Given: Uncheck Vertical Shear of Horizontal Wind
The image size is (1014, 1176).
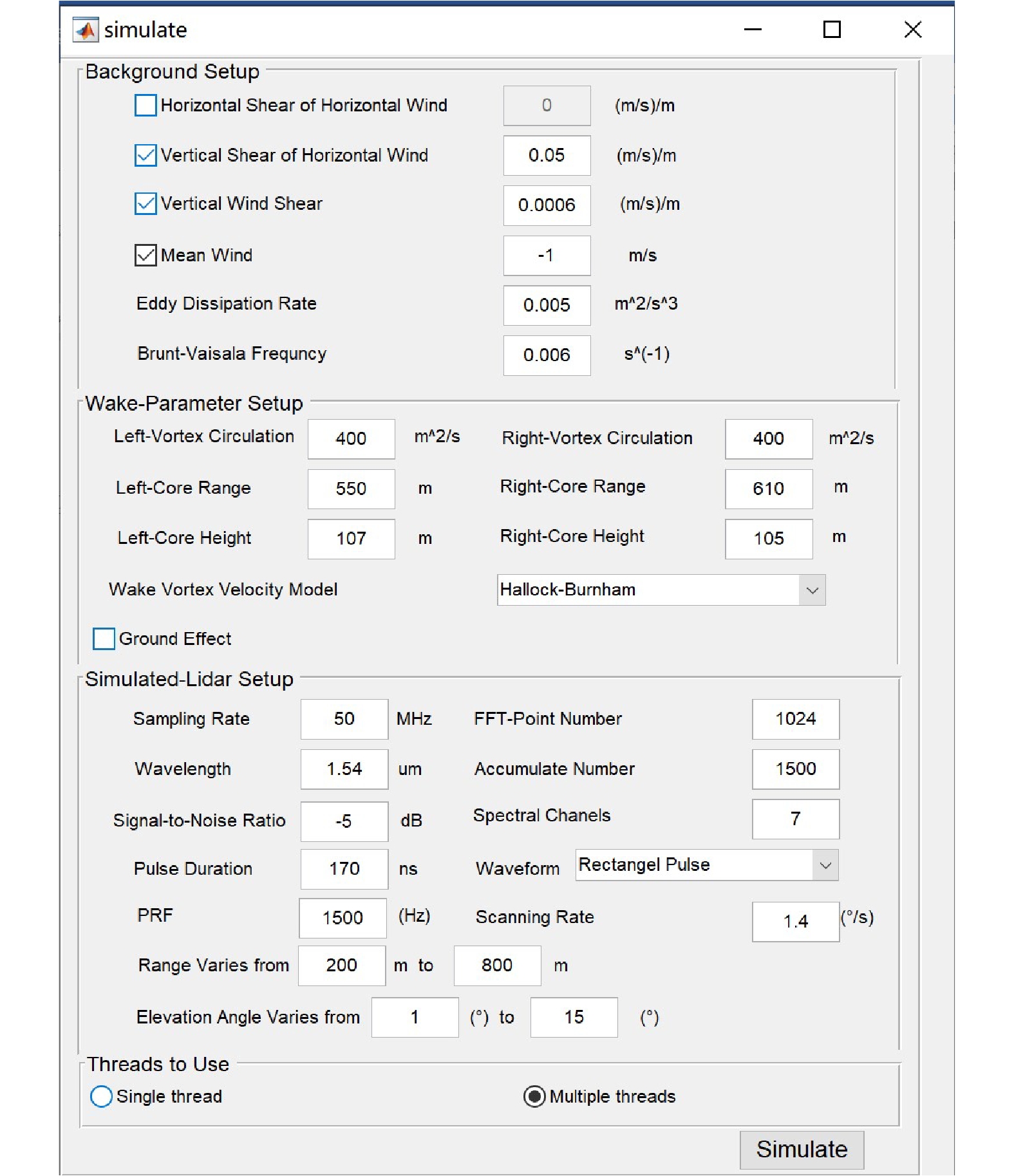Looking at the screenshot, I should coord(146,155).
